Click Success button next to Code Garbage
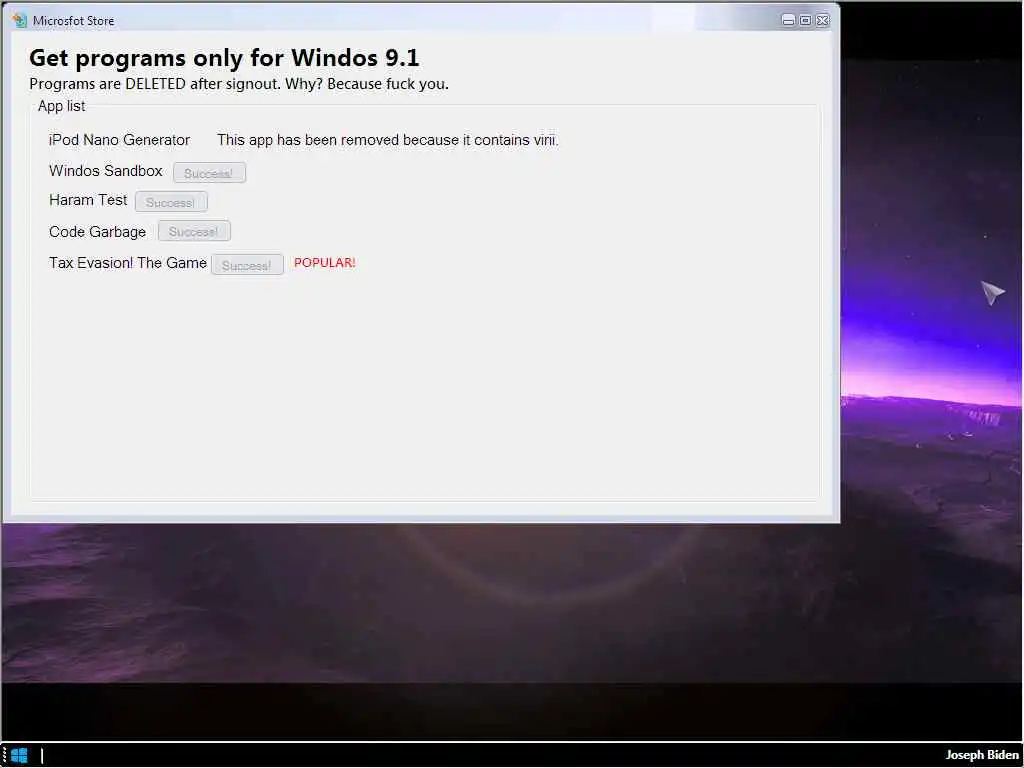The width and height of the screenshot is (1024, 768). point(194,231)
